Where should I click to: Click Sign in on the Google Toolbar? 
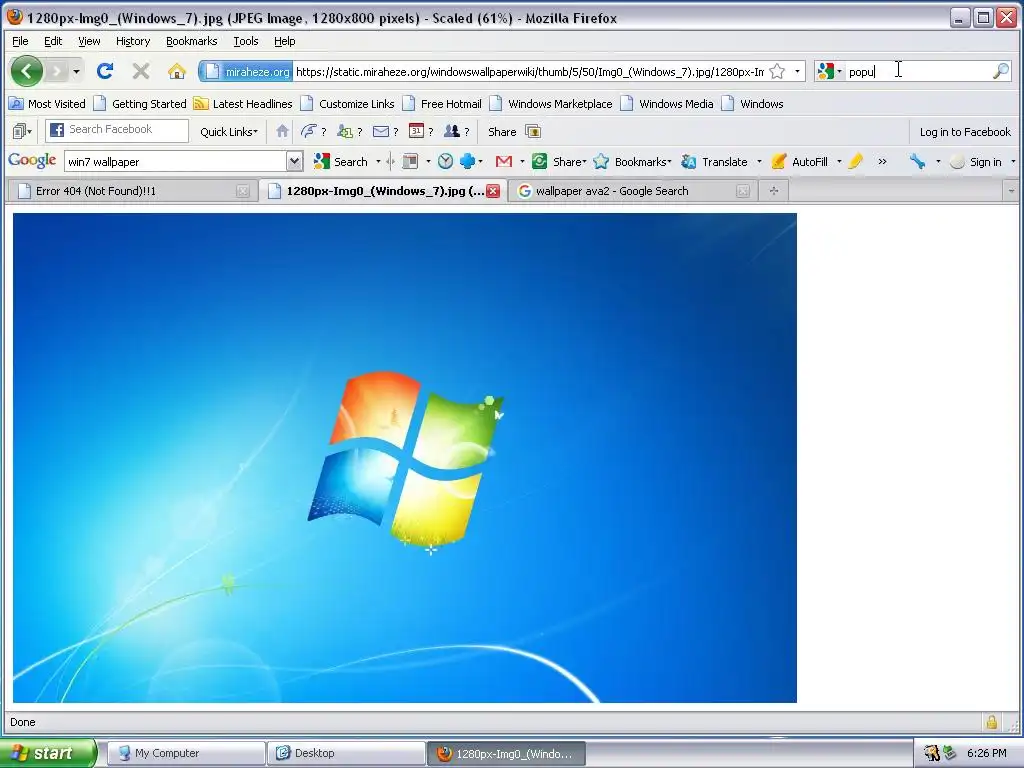(977, 161)
